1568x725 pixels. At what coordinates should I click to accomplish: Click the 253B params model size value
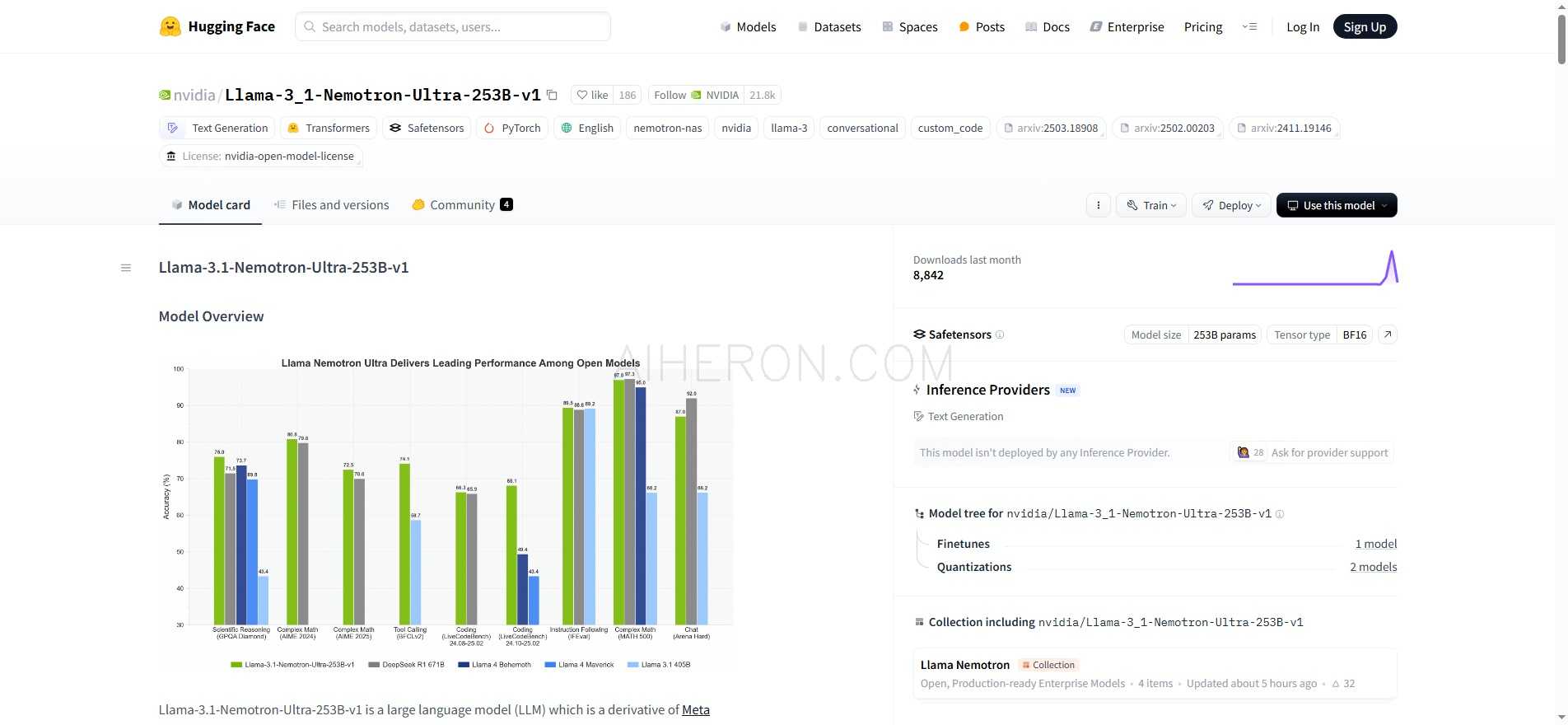tap(1225, 334)
